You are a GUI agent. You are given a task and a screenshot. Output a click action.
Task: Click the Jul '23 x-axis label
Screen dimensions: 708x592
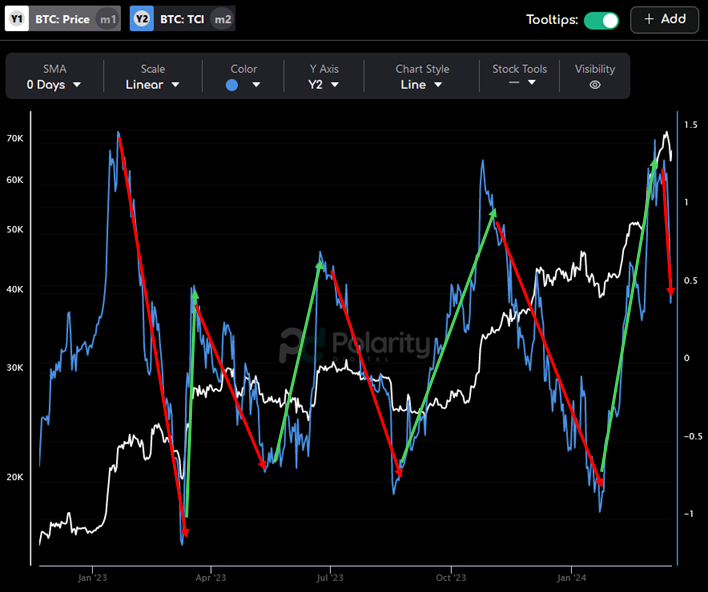click(330, 578)
